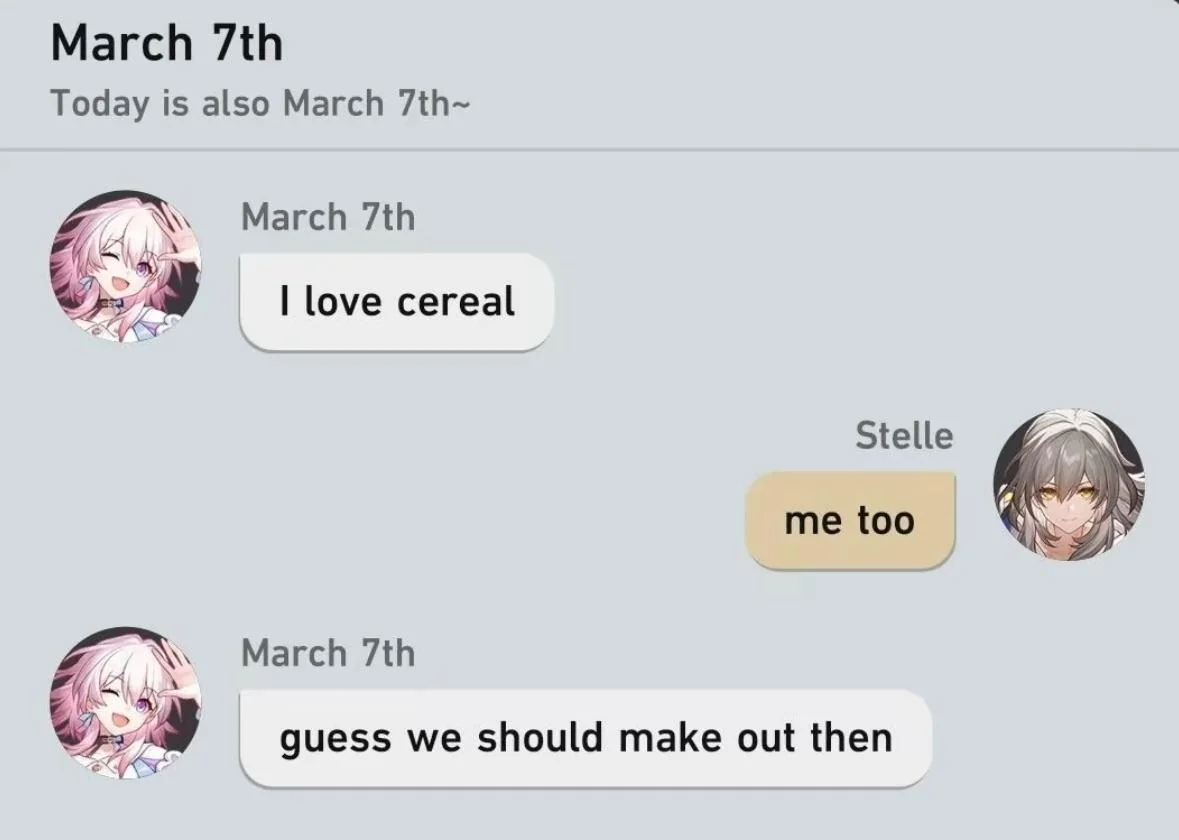Click the tan-colored Stelle message bubble
Viewport: 1179px width, 840px height.
pyautogui.click(x=849, y=518)
